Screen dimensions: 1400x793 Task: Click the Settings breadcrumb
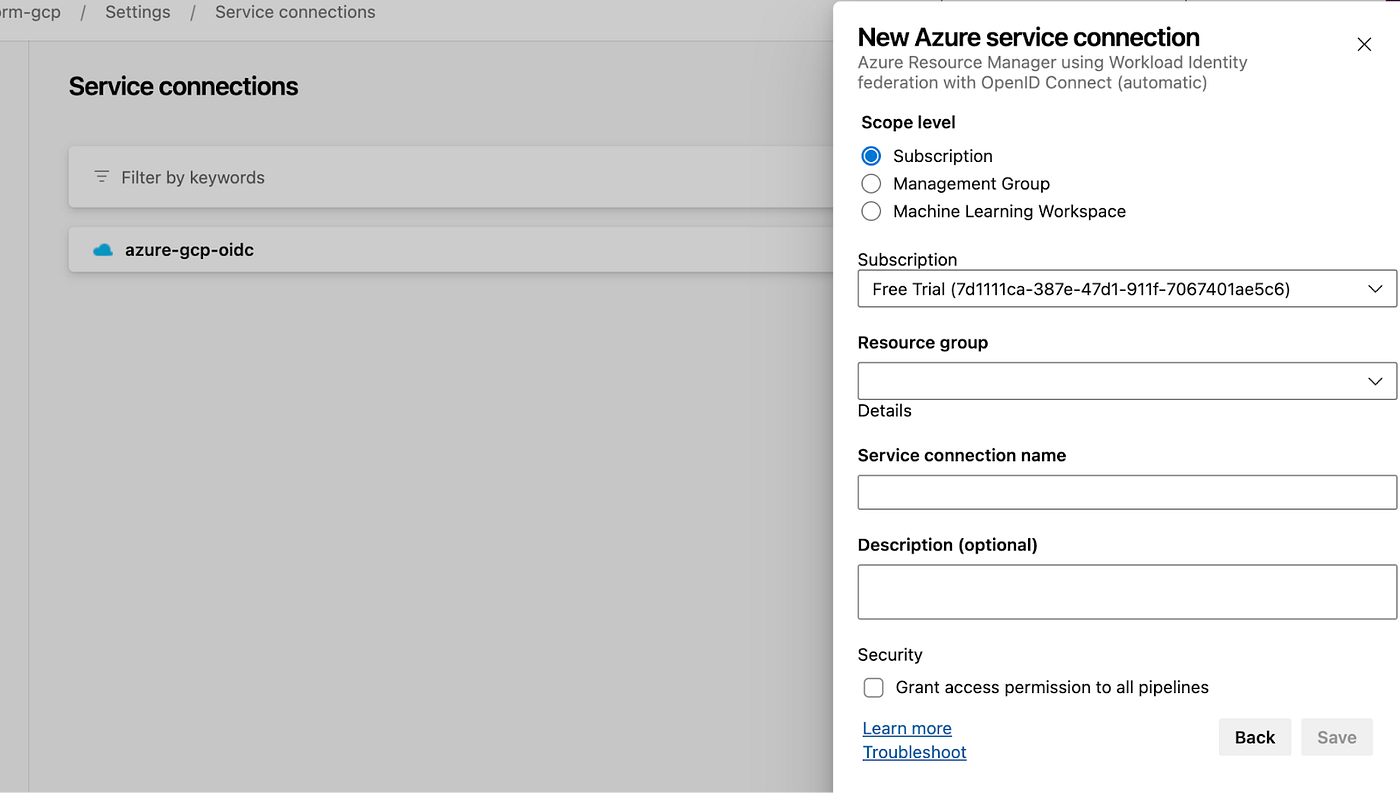coord(138,12)
